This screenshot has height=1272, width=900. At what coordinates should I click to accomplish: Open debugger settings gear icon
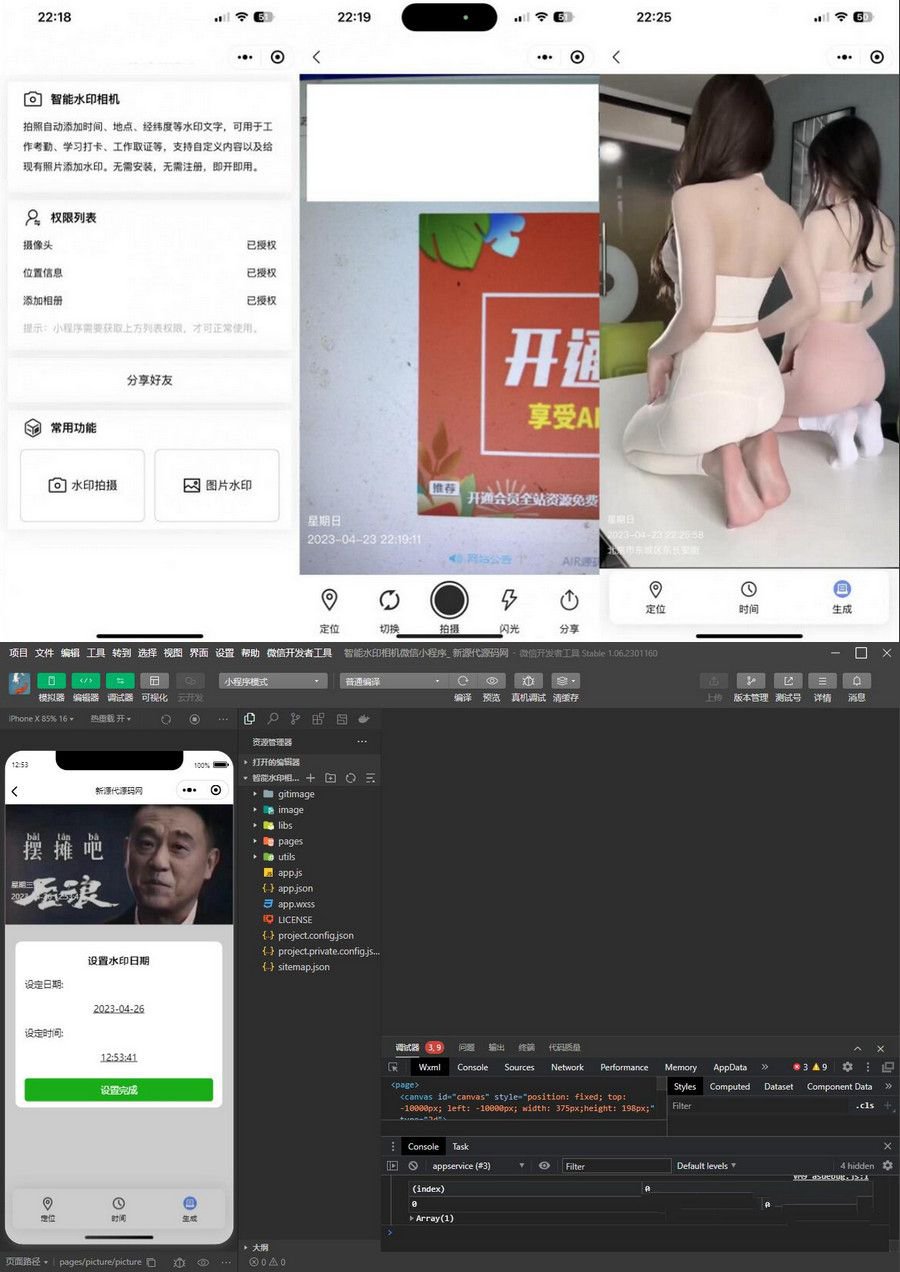[847, 1067]
